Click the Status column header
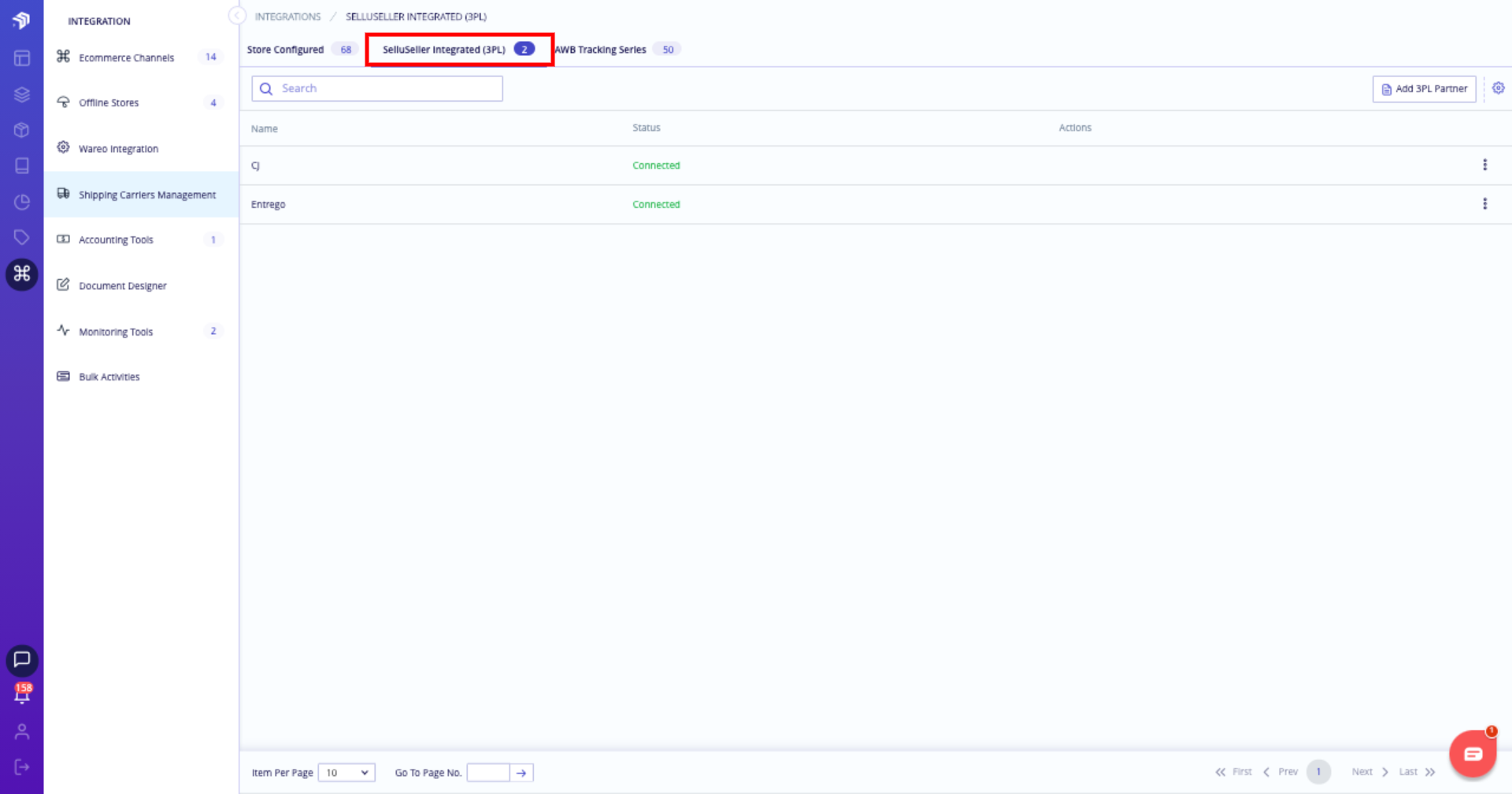Screen dimensions: 1512x794 (647, 128)
